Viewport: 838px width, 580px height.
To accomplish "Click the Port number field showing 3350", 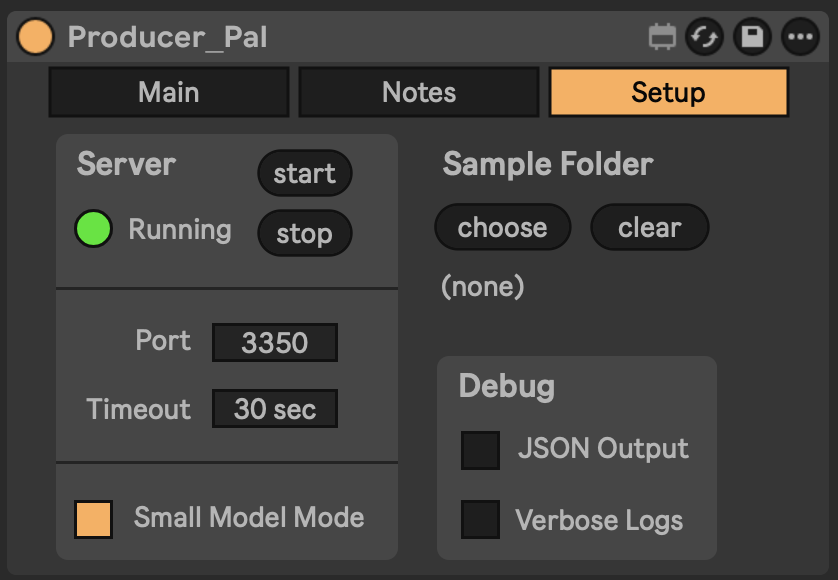I will tap(274, 342).
